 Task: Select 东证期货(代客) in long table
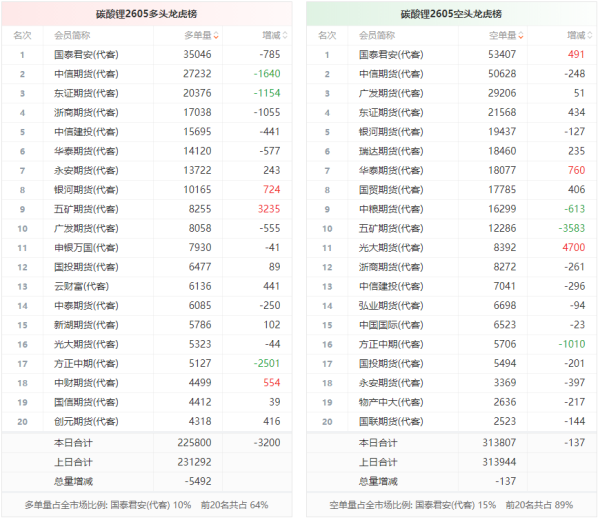[x=86, y=93]
